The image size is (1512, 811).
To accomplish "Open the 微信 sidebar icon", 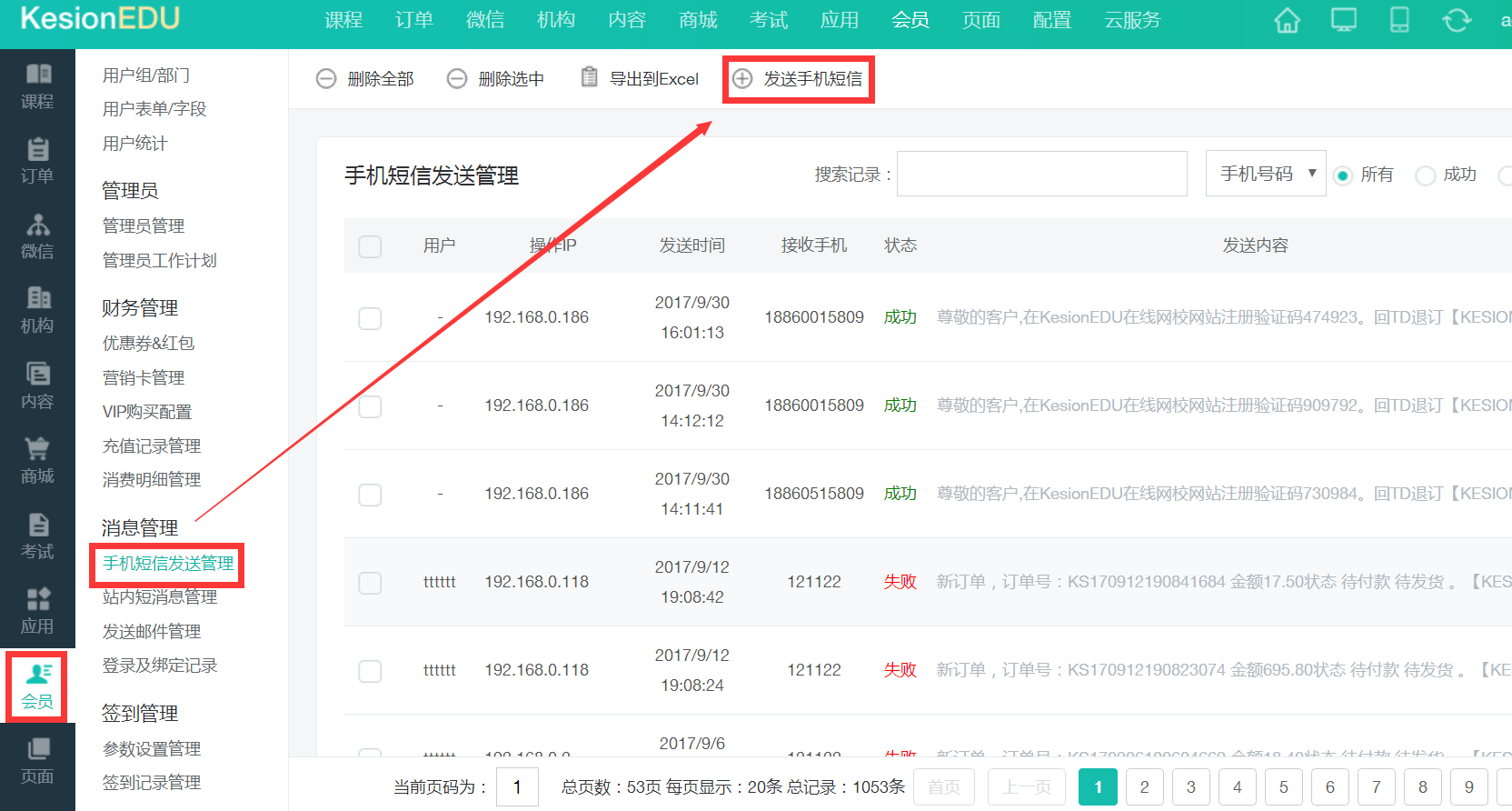I will tap(37, 236).
